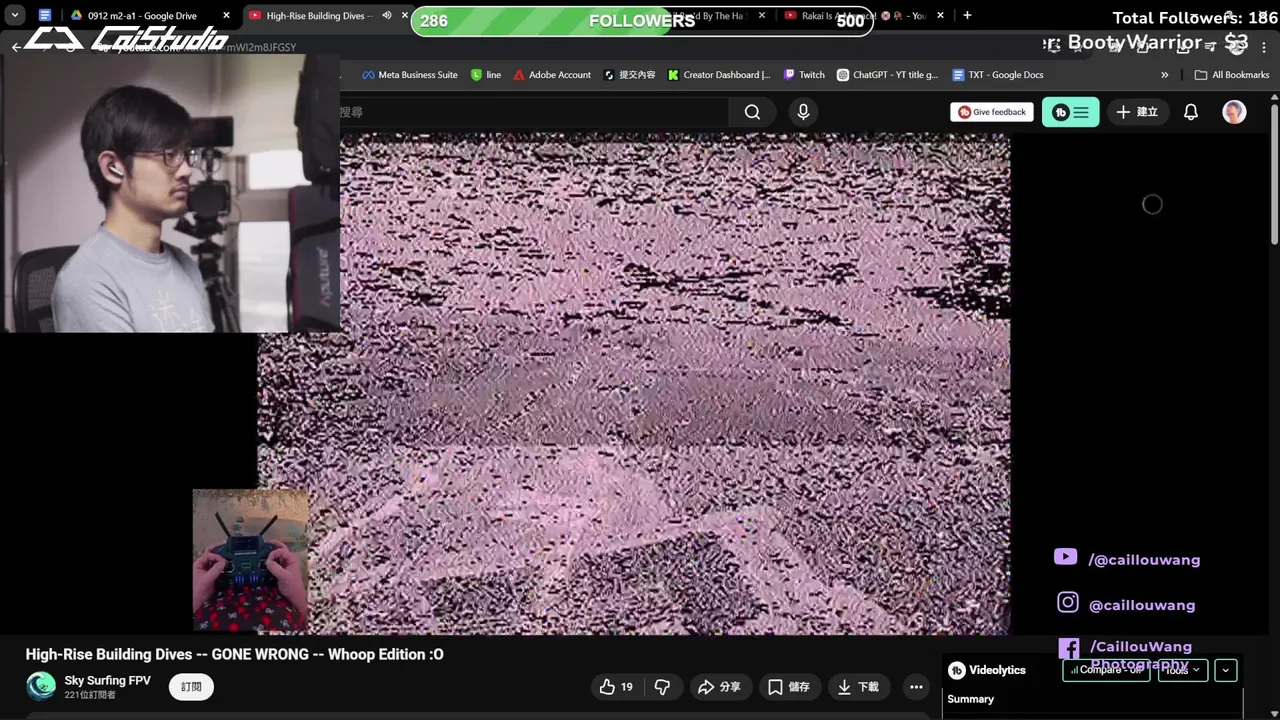The image size is (1280, 720).
Task: Click the 下載 download button
Action: click(857, 687)
